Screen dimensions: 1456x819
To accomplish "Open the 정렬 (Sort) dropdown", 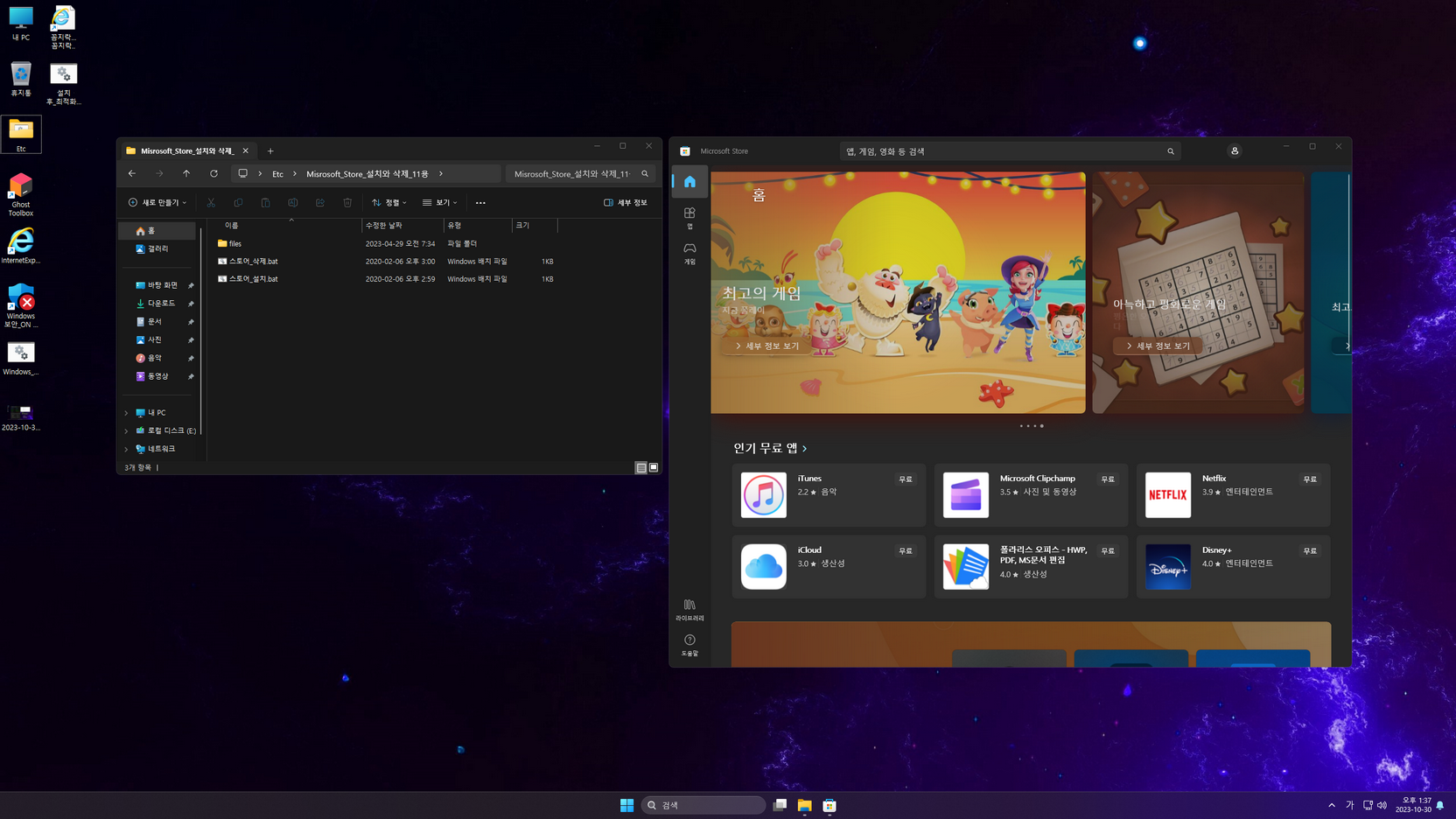I will tap(389, 202).
